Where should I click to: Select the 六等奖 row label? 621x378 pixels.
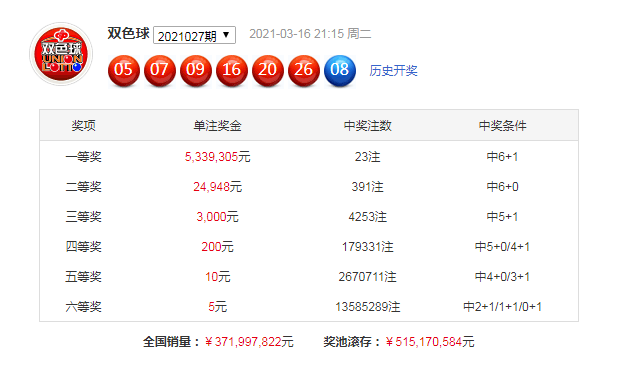click(x=84, y=307)
